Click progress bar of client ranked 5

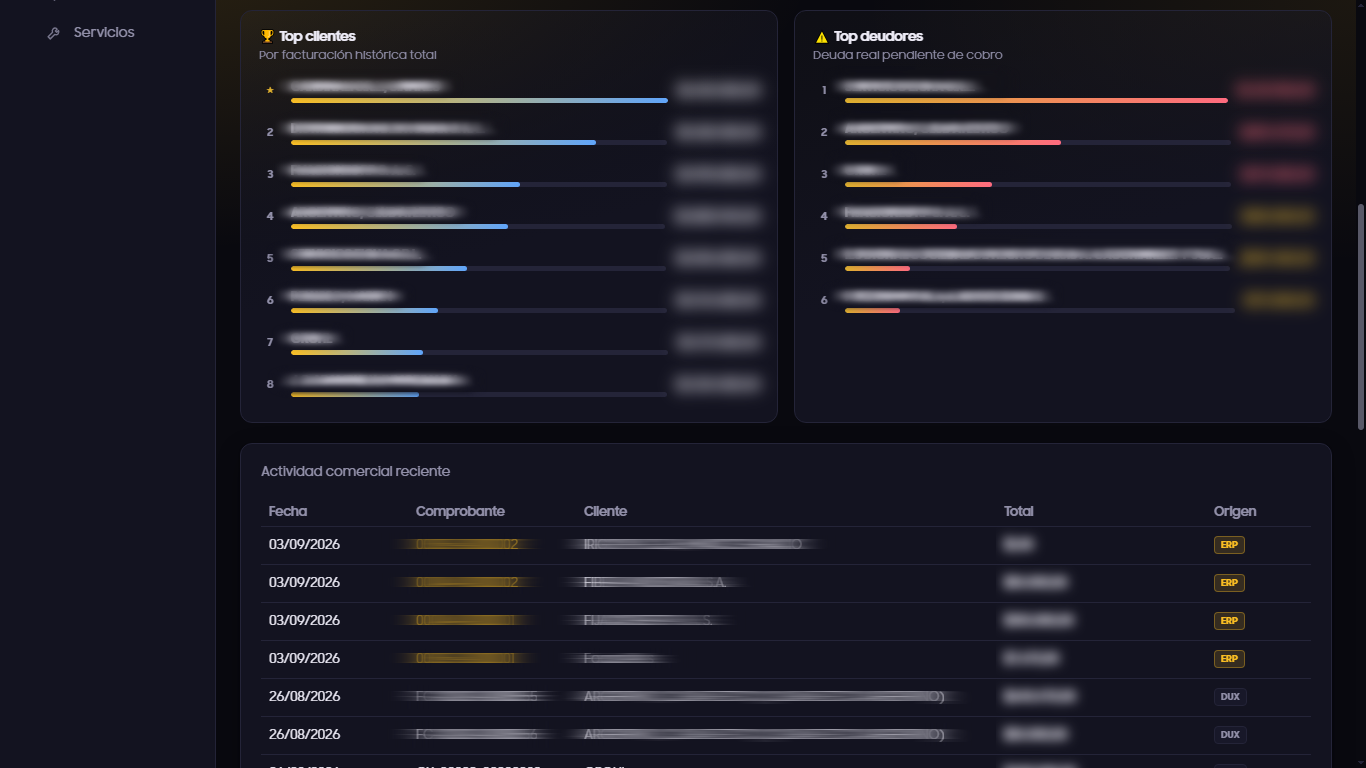[x=479, y=268]
